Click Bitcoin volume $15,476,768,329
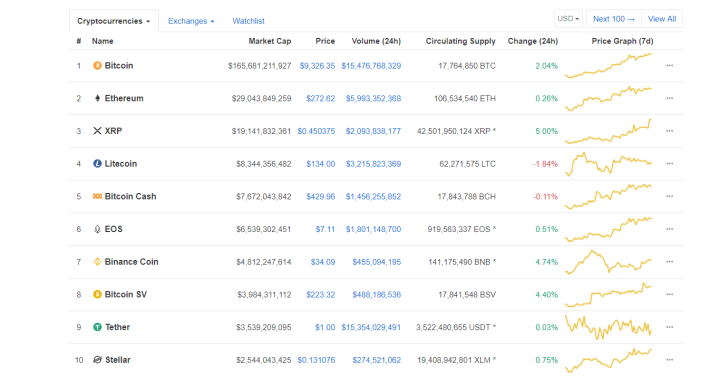Image resolution: width=710 pixels, height=376 pixels. 371,66
